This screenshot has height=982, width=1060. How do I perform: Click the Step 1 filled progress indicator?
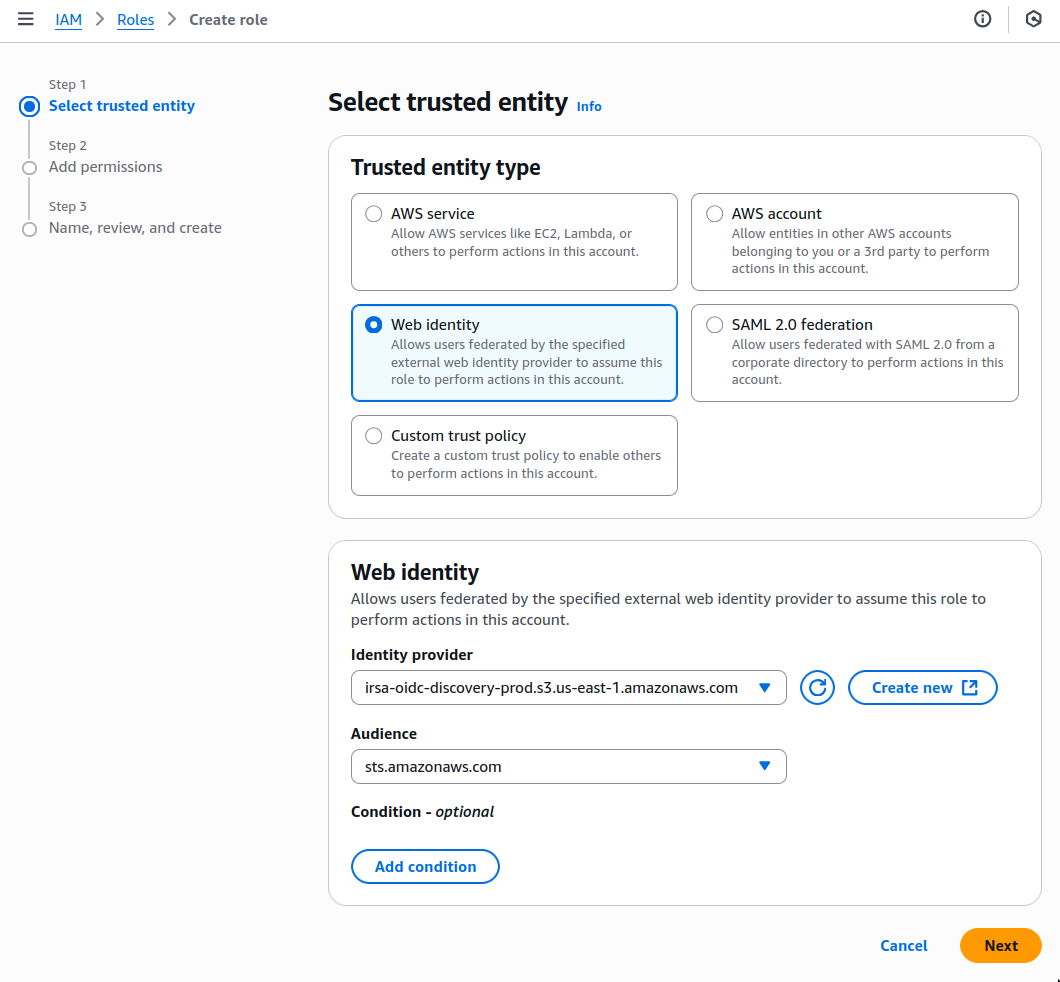click(29, 106)
